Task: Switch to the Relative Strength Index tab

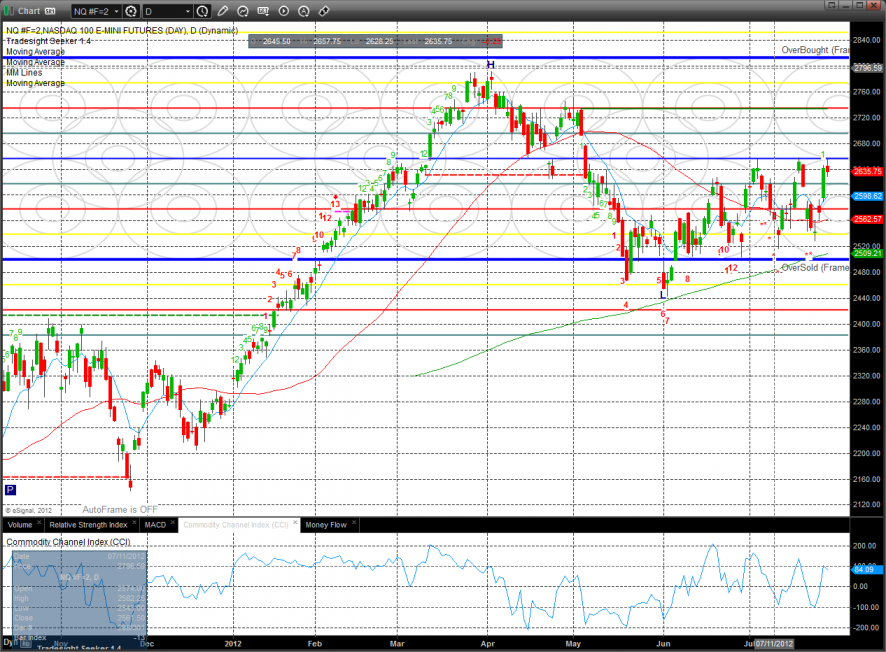Action: pos(88,524)
